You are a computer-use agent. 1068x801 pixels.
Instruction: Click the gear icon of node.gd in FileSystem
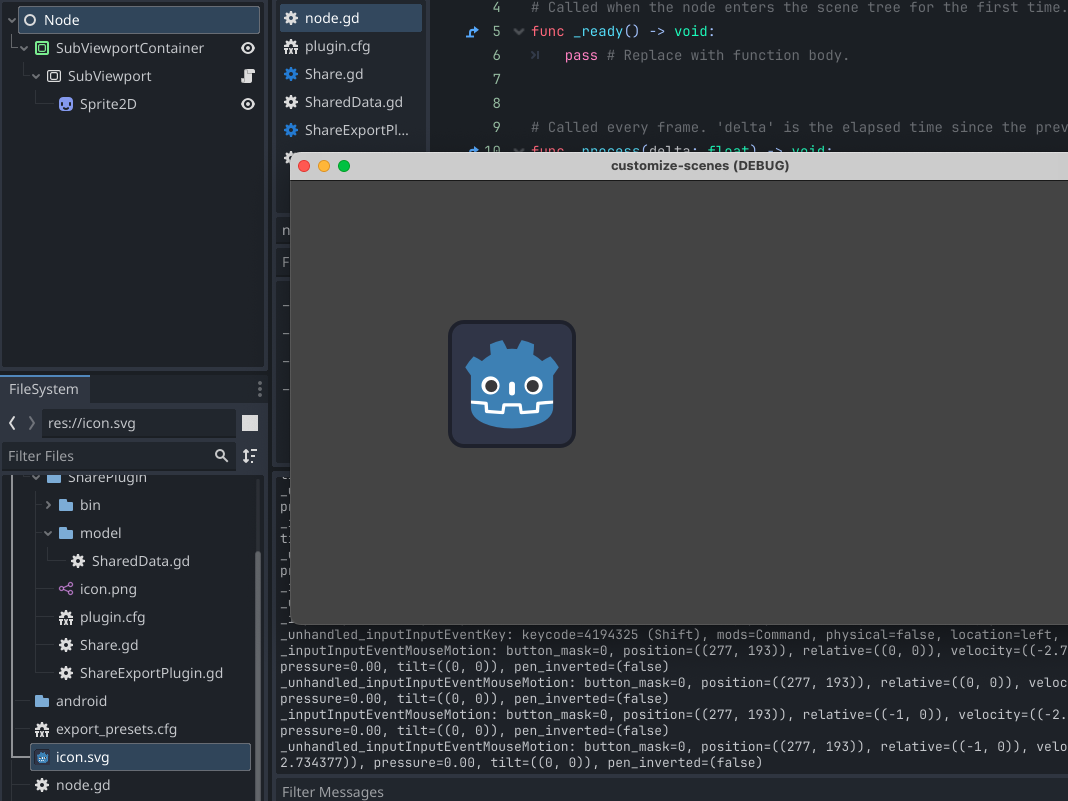point(42,785)
